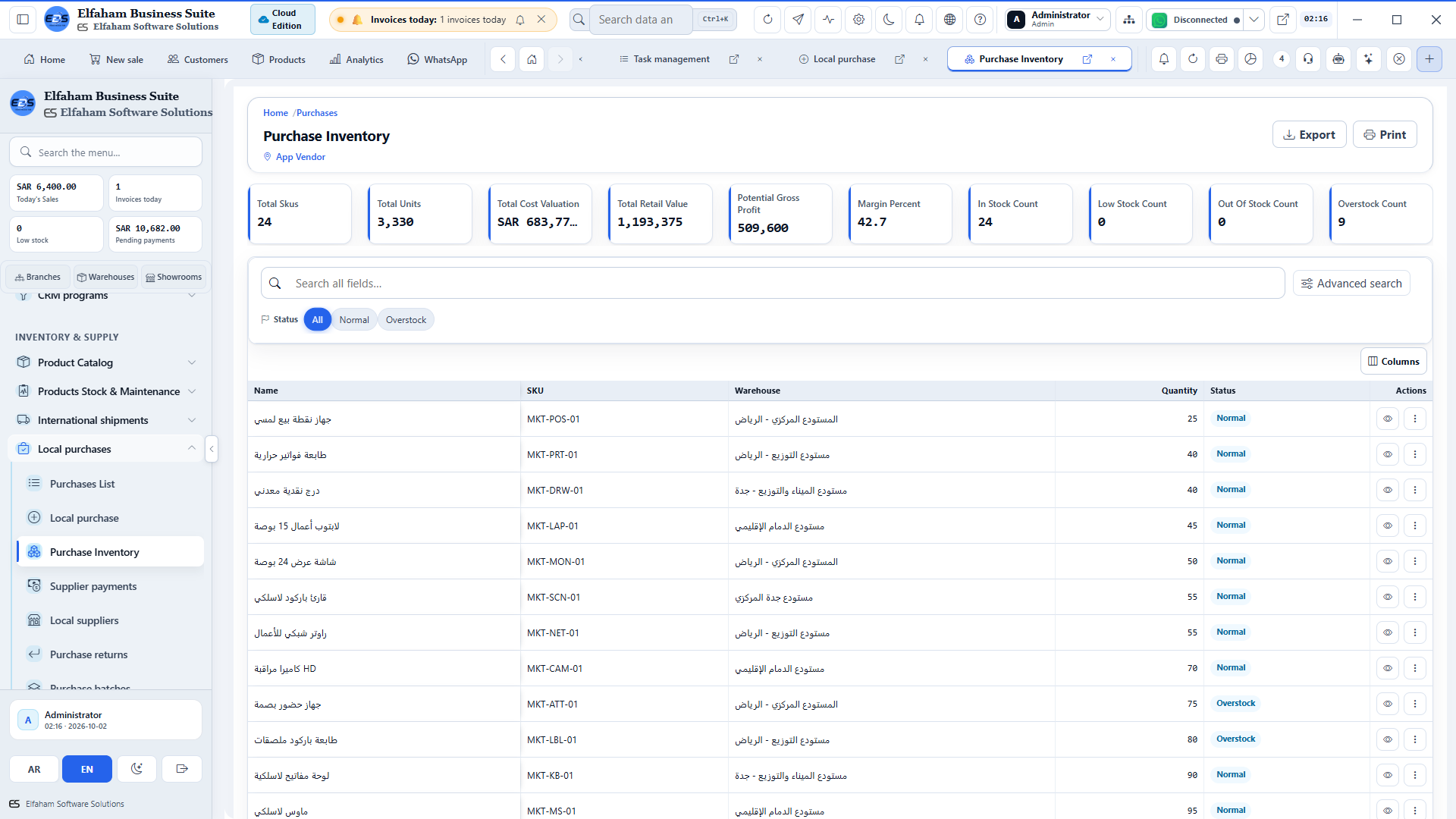Screen dimensions: 1456x819
Task: Open the activity pulse icon
Action: click(828, 20)
